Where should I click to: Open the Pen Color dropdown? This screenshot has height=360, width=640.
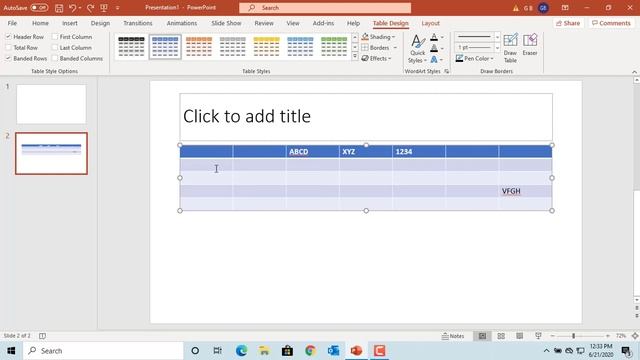pyautogui.click(x=474, y=58)
